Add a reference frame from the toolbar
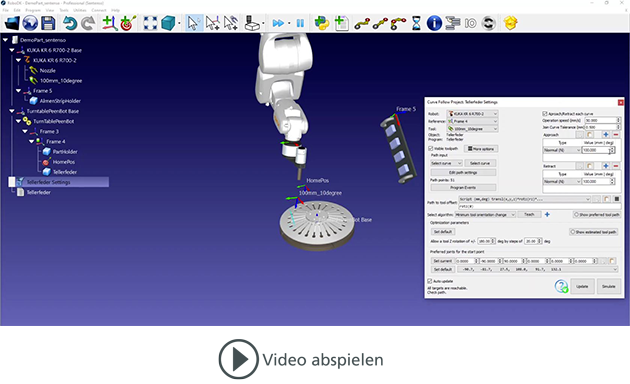 click(109, 23)
